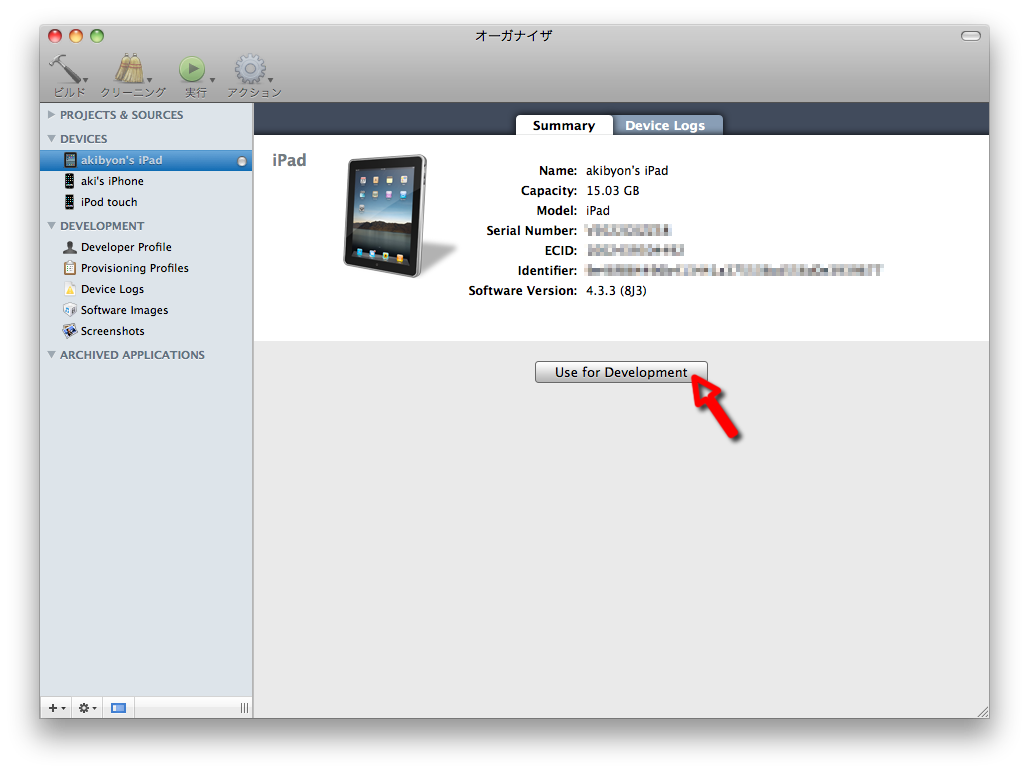The image size is (1029, 773).
Task: Toggle the sidebar view button at bottom
Action: [x=119, y=708]
